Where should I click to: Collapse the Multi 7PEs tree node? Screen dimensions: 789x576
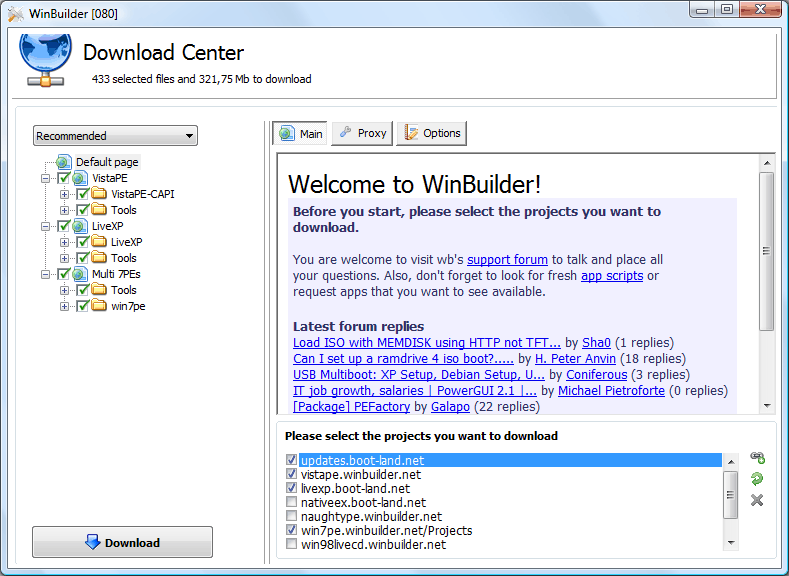[45, 274]
